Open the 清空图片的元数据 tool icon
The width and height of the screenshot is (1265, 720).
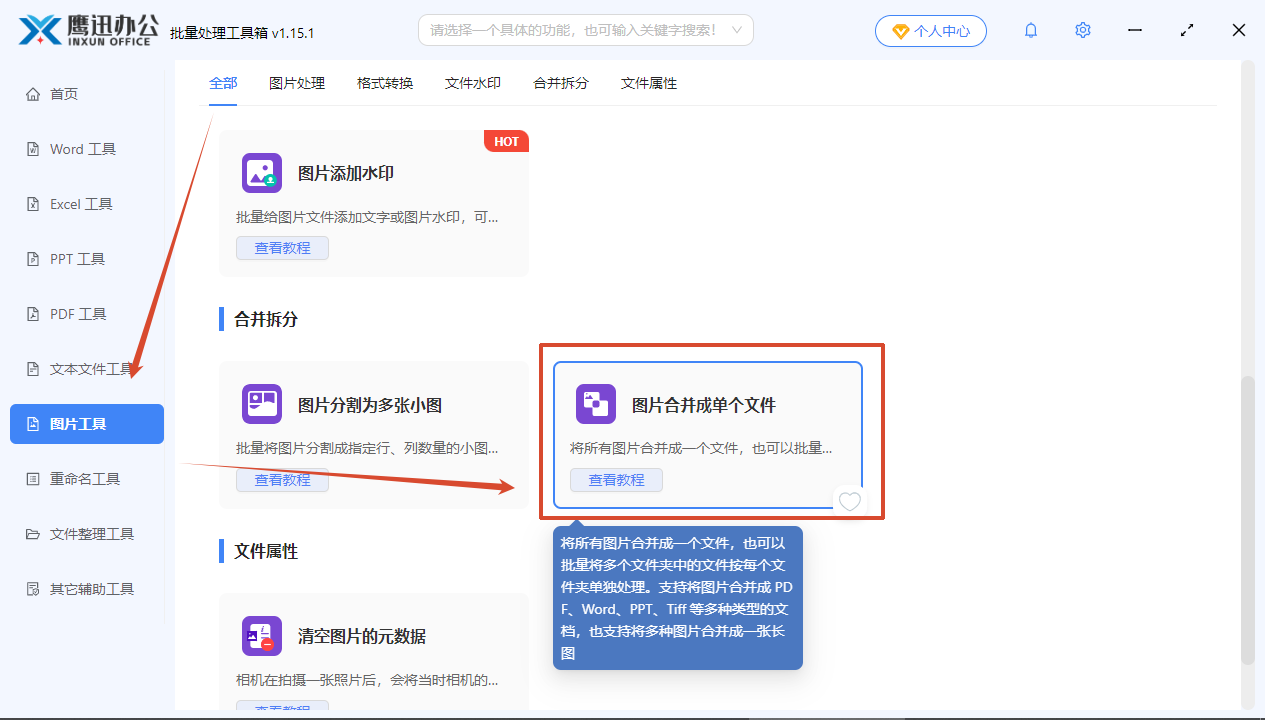[x=262, y=636]
